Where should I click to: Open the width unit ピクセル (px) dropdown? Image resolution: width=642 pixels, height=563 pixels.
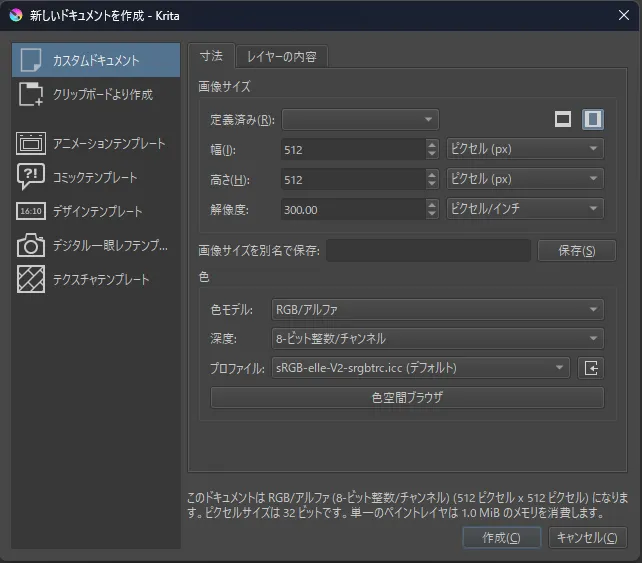525,149
